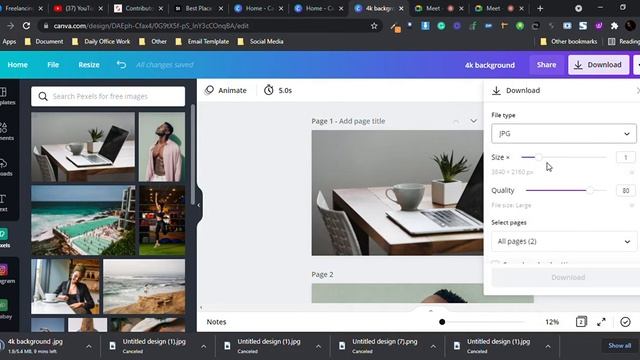Open the Uploads sidebar tool
Screen dimensions: 640x360
click(x=4, y=167)
